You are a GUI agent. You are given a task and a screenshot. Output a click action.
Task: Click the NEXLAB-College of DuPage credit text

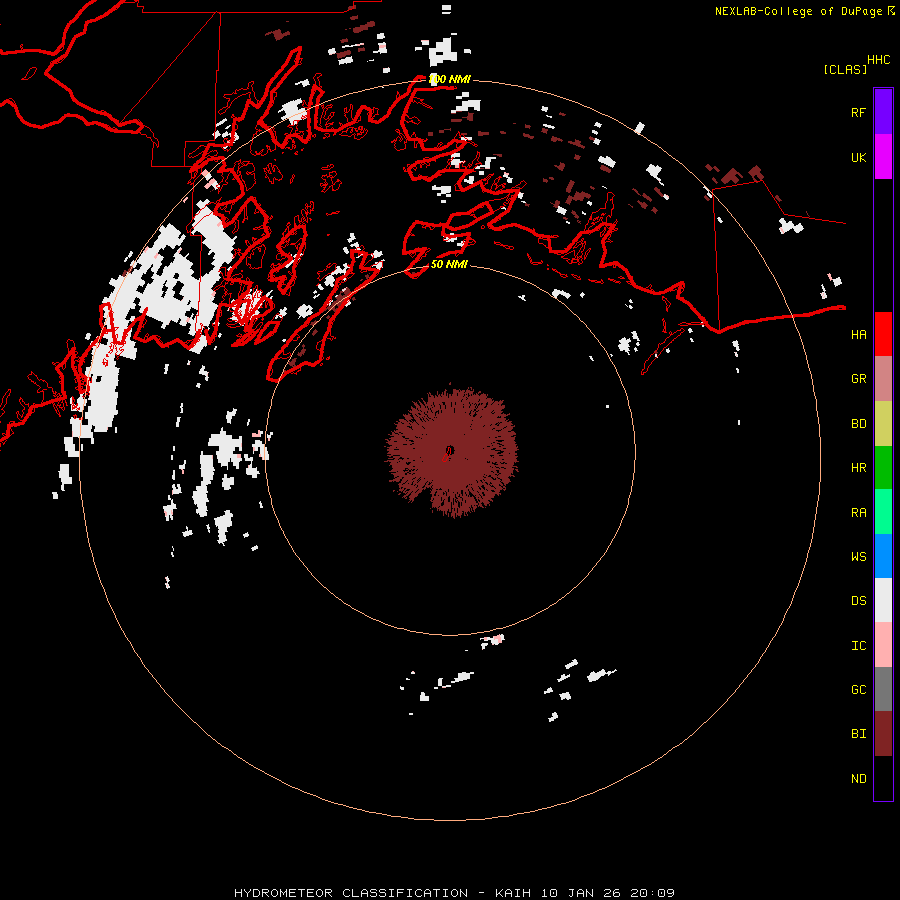798,11
